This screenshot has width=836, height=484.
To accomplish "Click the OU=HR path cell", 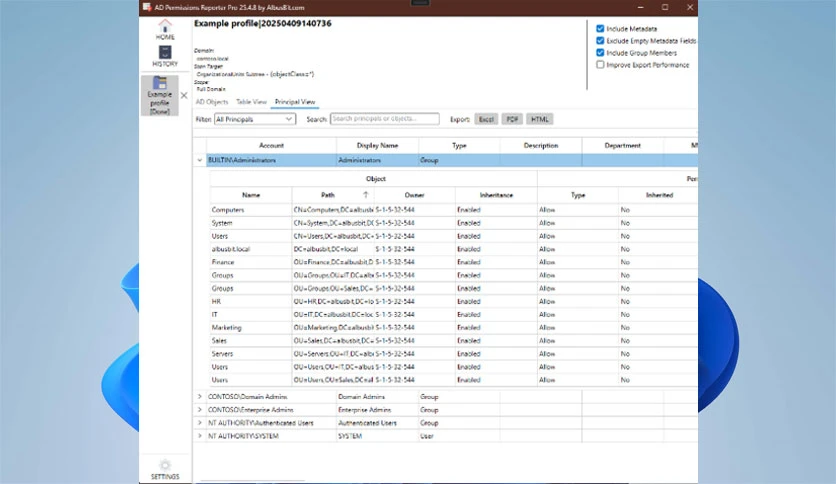I will tap(333, 301).
